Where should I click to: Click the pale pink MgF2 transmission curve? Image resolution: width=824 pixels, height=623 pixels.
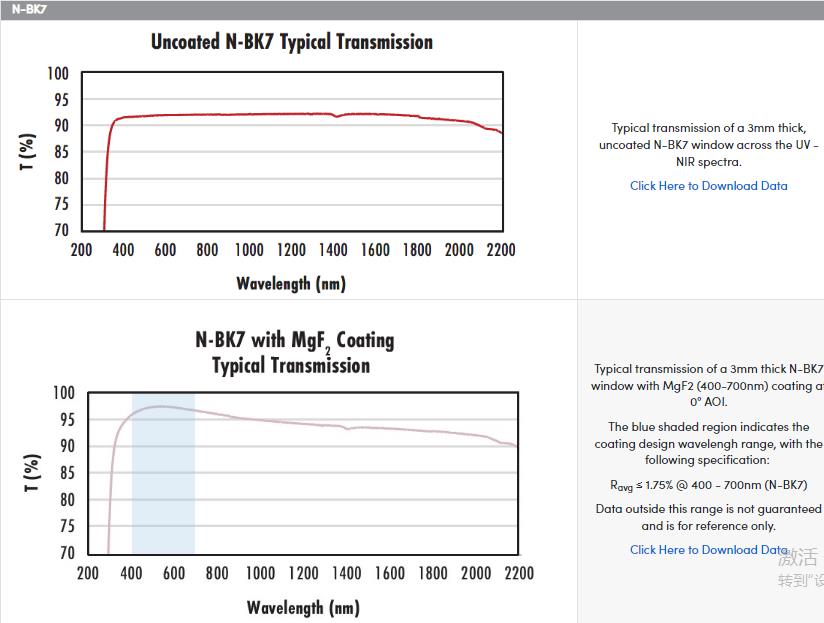[300, 421]
